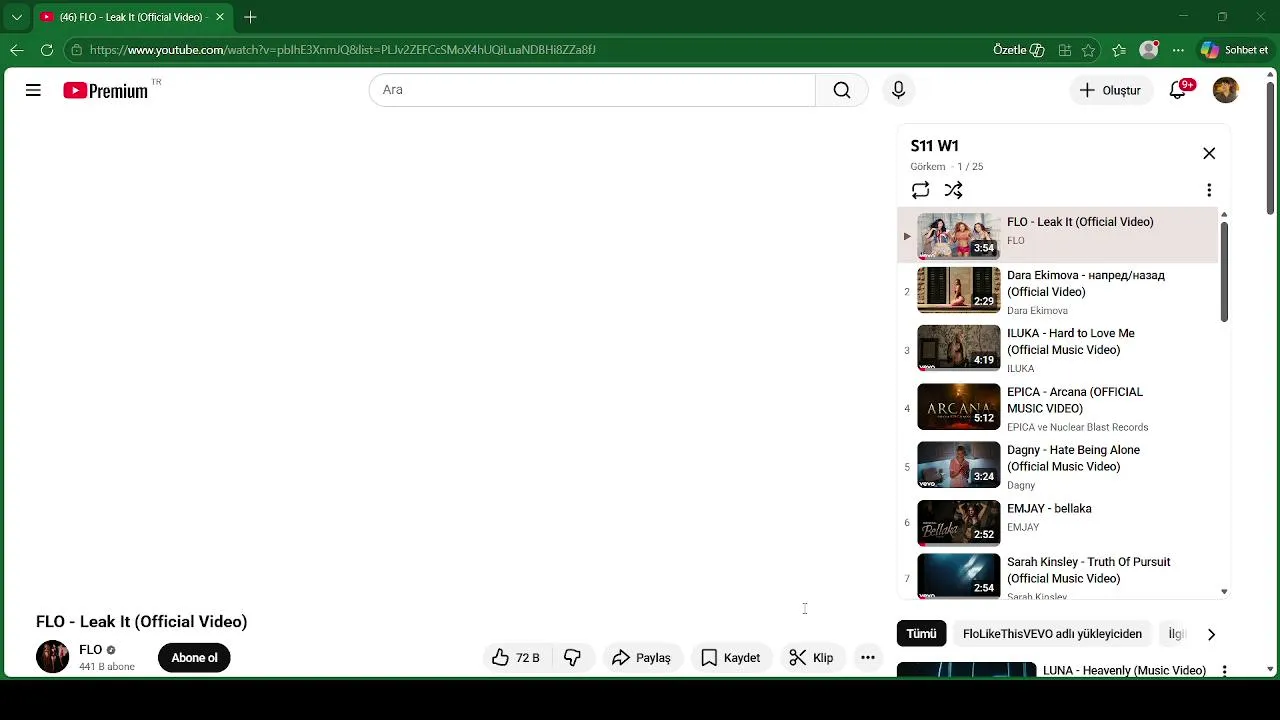
Task: Select EPICA - Arcana playlist entry
Action: coord(1057,408)
